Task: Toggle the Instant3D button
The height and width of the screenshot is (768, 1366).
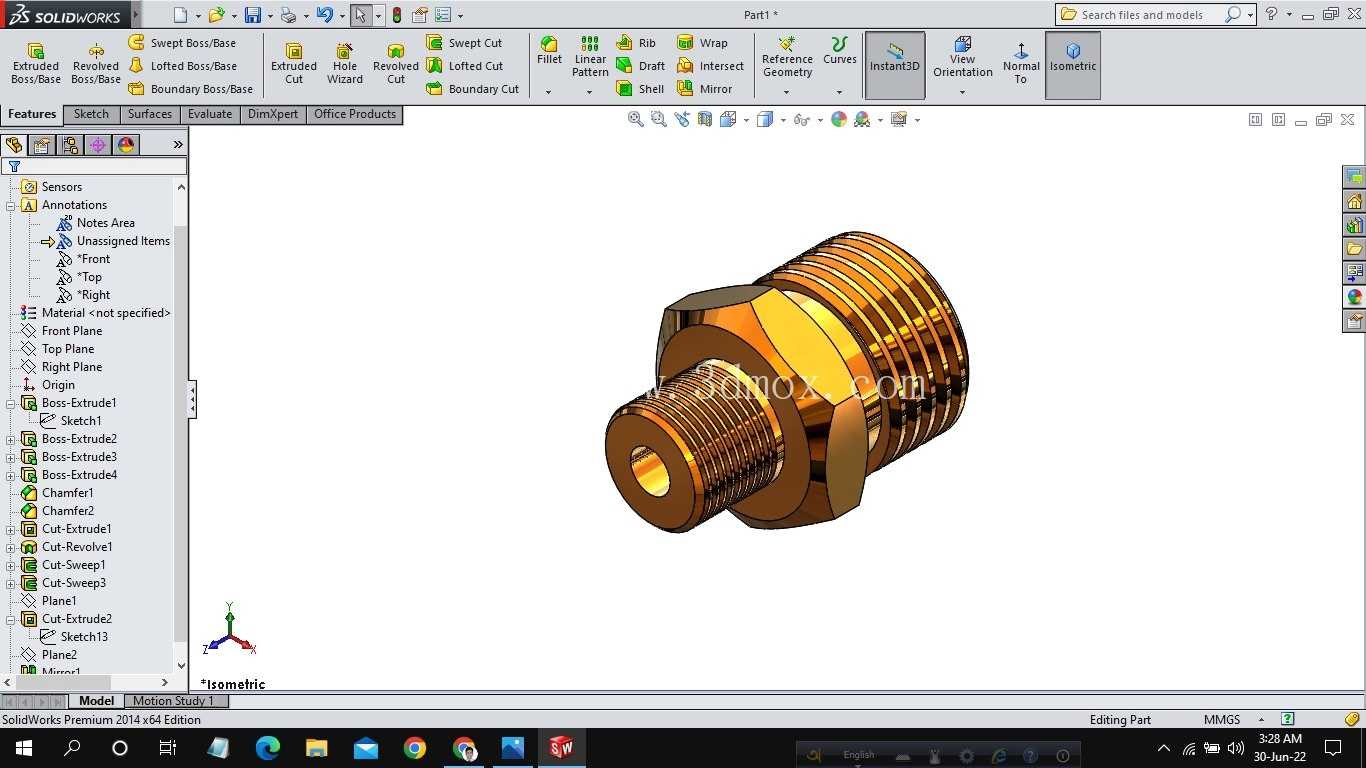Action: click(x=895, y=65)
